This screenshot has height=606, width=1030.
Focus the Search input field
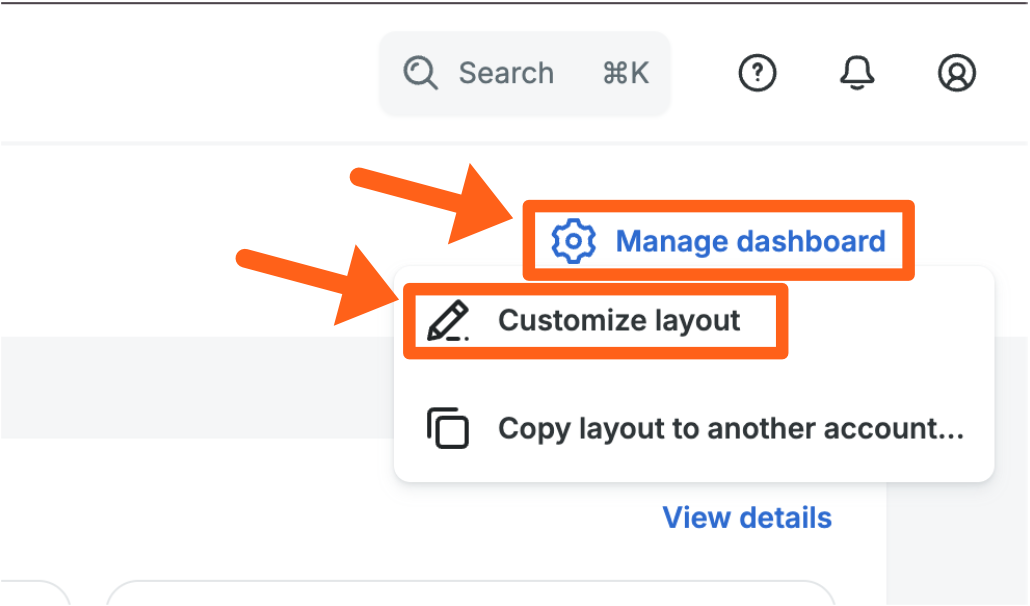pyautogui.click(x=505, y=73)
